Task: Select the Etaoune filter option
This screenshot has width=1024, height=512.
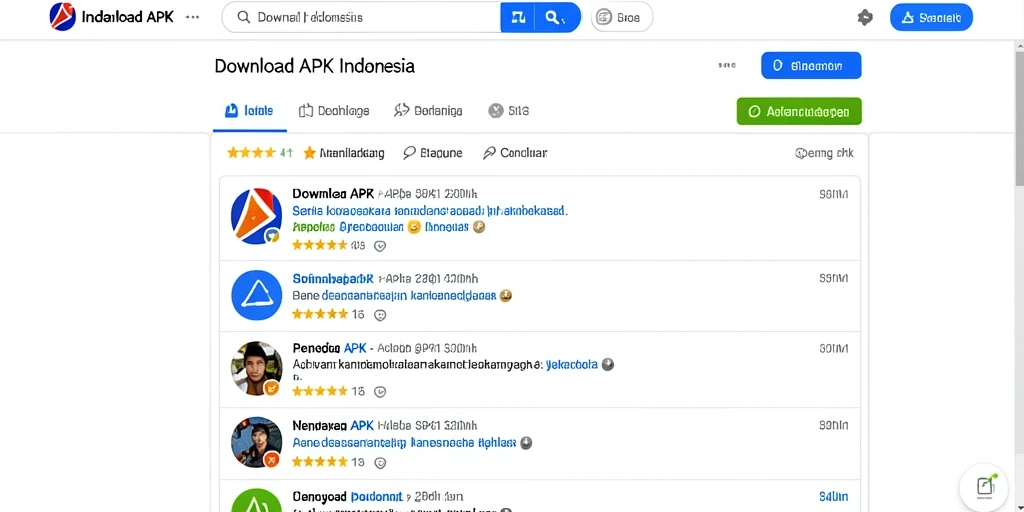Action: pyautogui.click(x=432, y=153)
